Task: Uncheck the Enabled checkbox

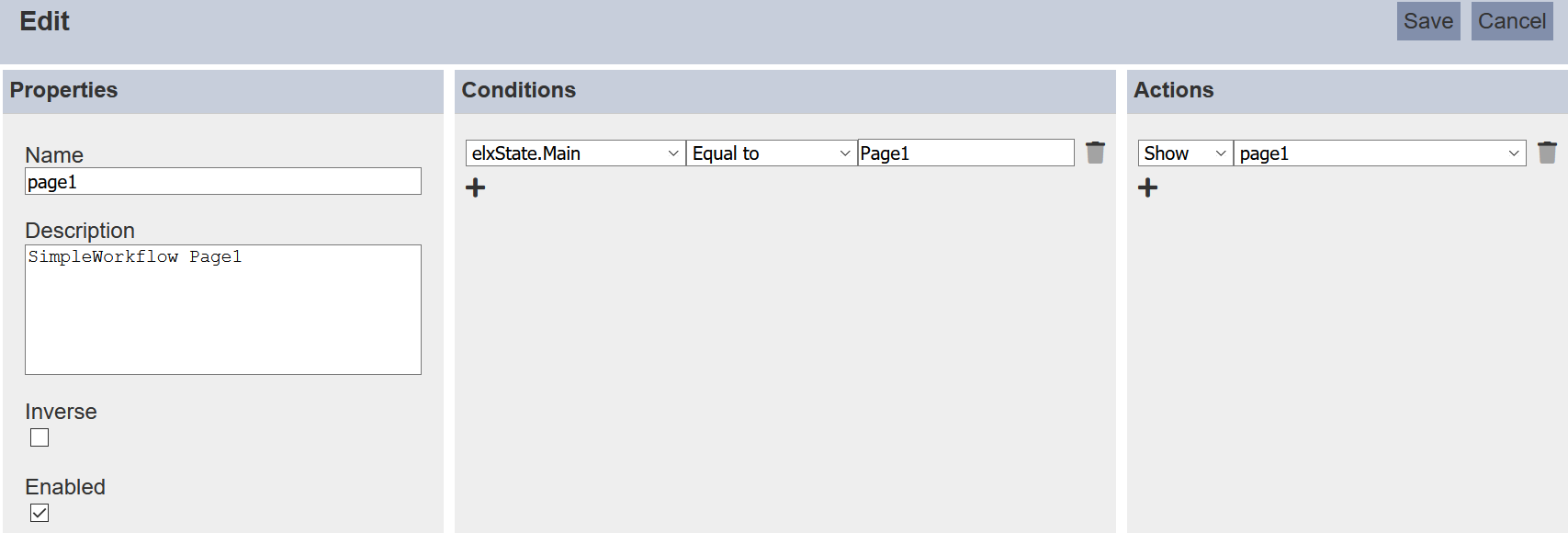Action: coord(39,513)
